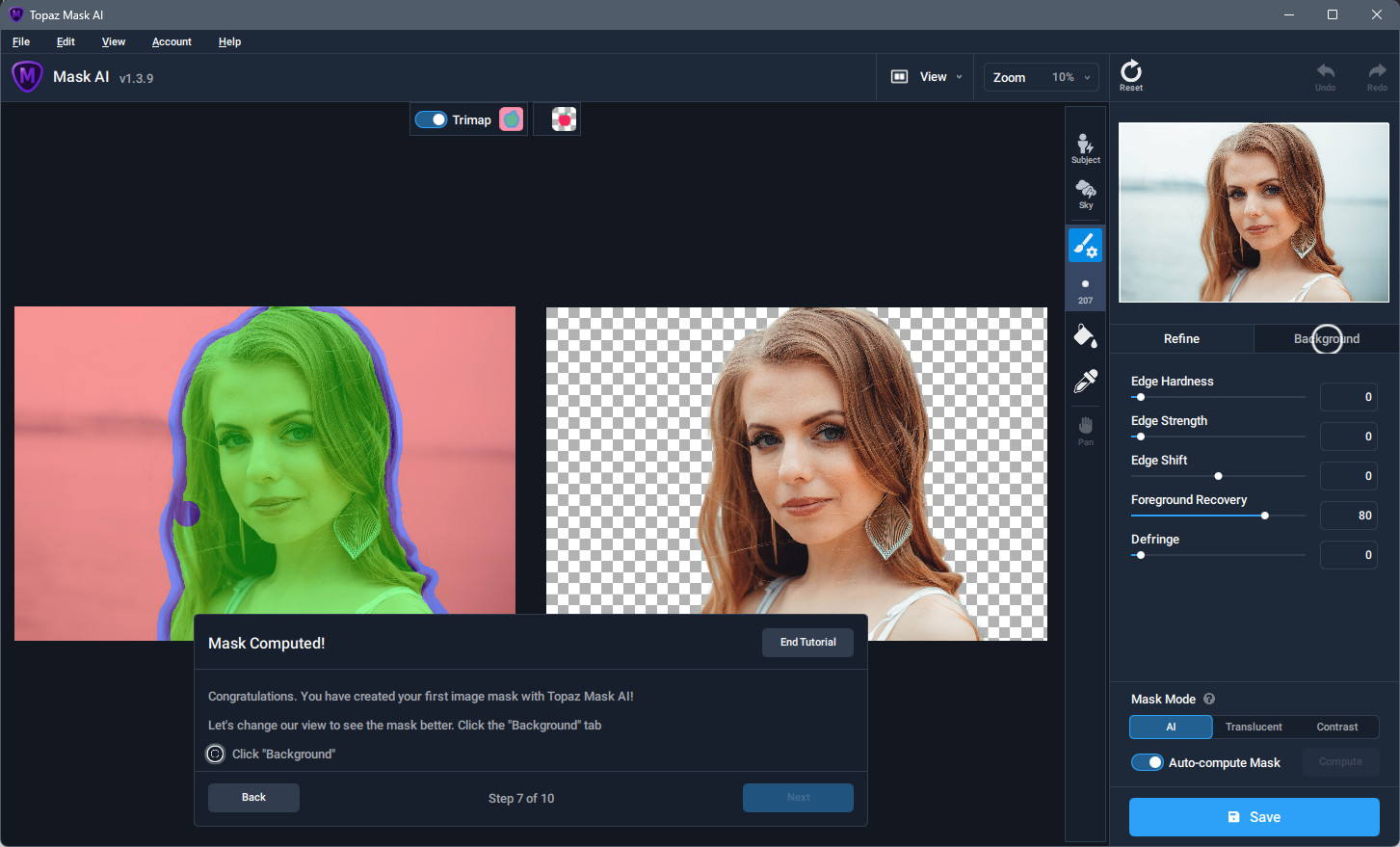Select the Subject auto-detect tool
The height and width of the screenshot is (847, 1400).
pos(1085,148)
